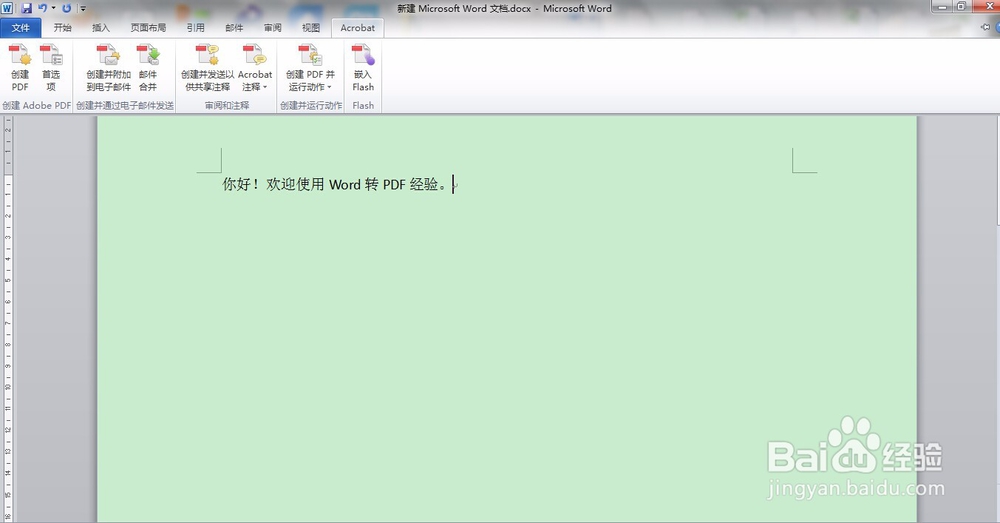Click Create and Attach to Email (创建并附加到电子邮件)
The height and width of the screenshot is (523, 1000).
pos(108,68)
